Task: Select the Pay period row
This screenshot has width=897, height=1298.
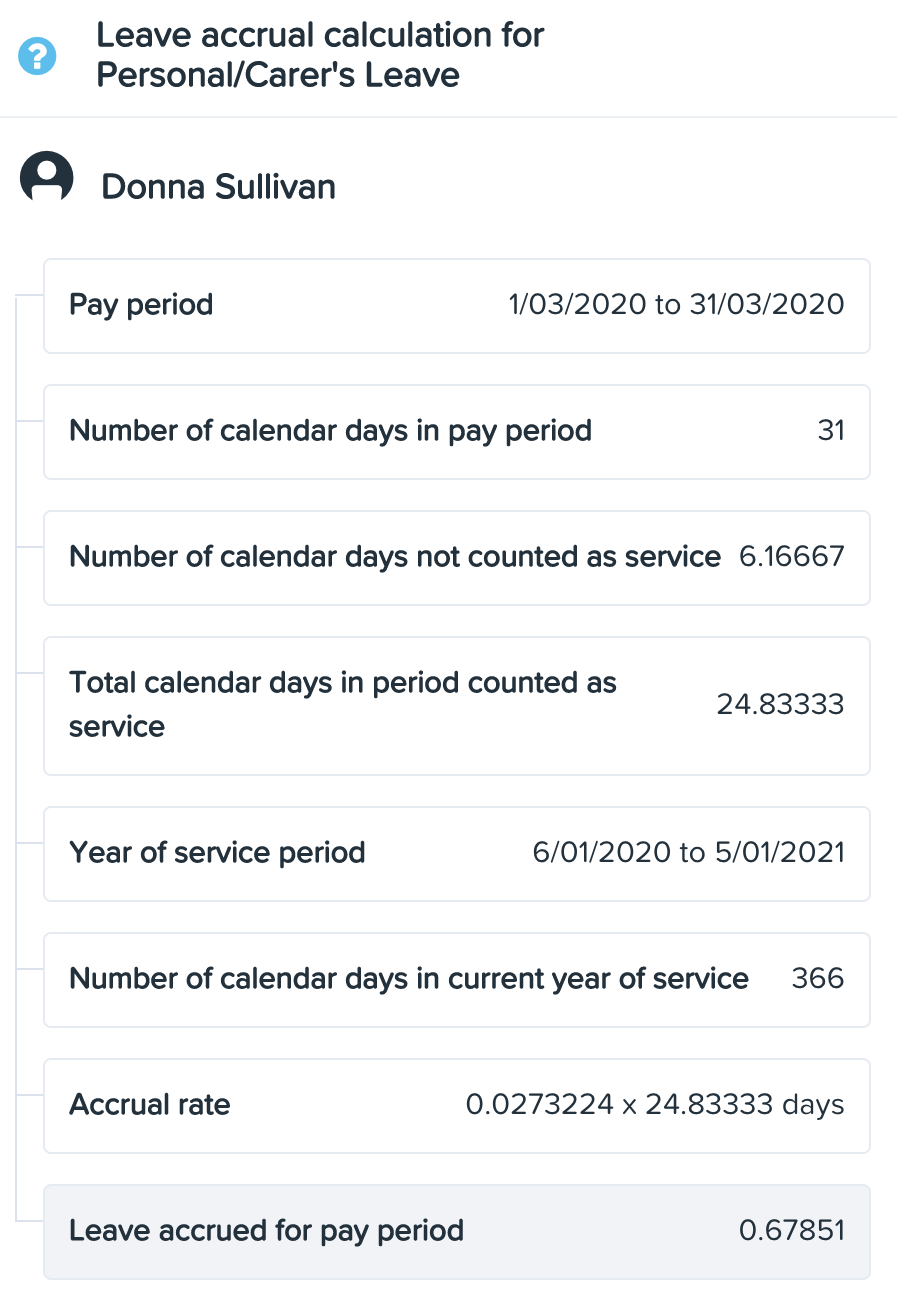Action: click(457, 306)
